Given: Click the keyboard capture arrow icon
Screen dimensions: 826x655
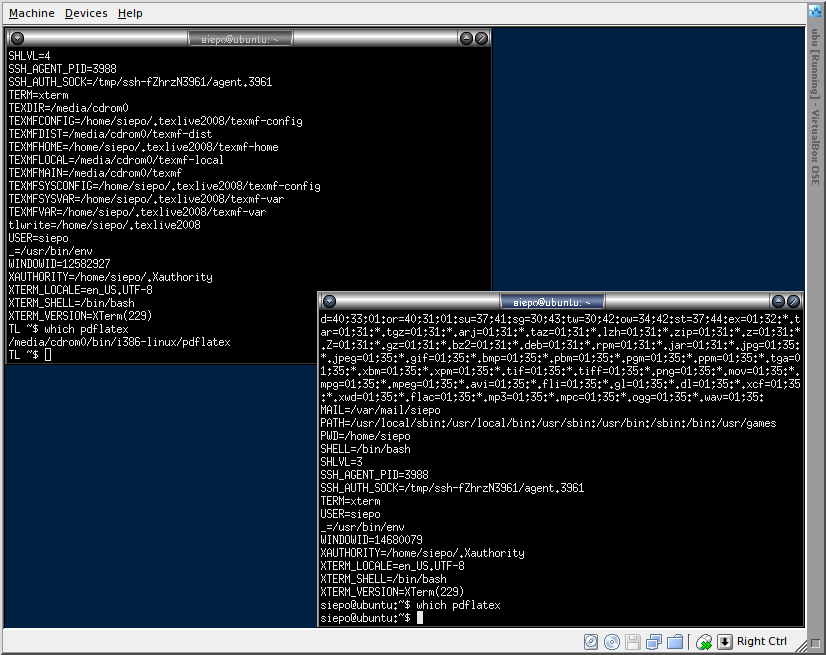Looking at the screenshot, I should [726, 641].
